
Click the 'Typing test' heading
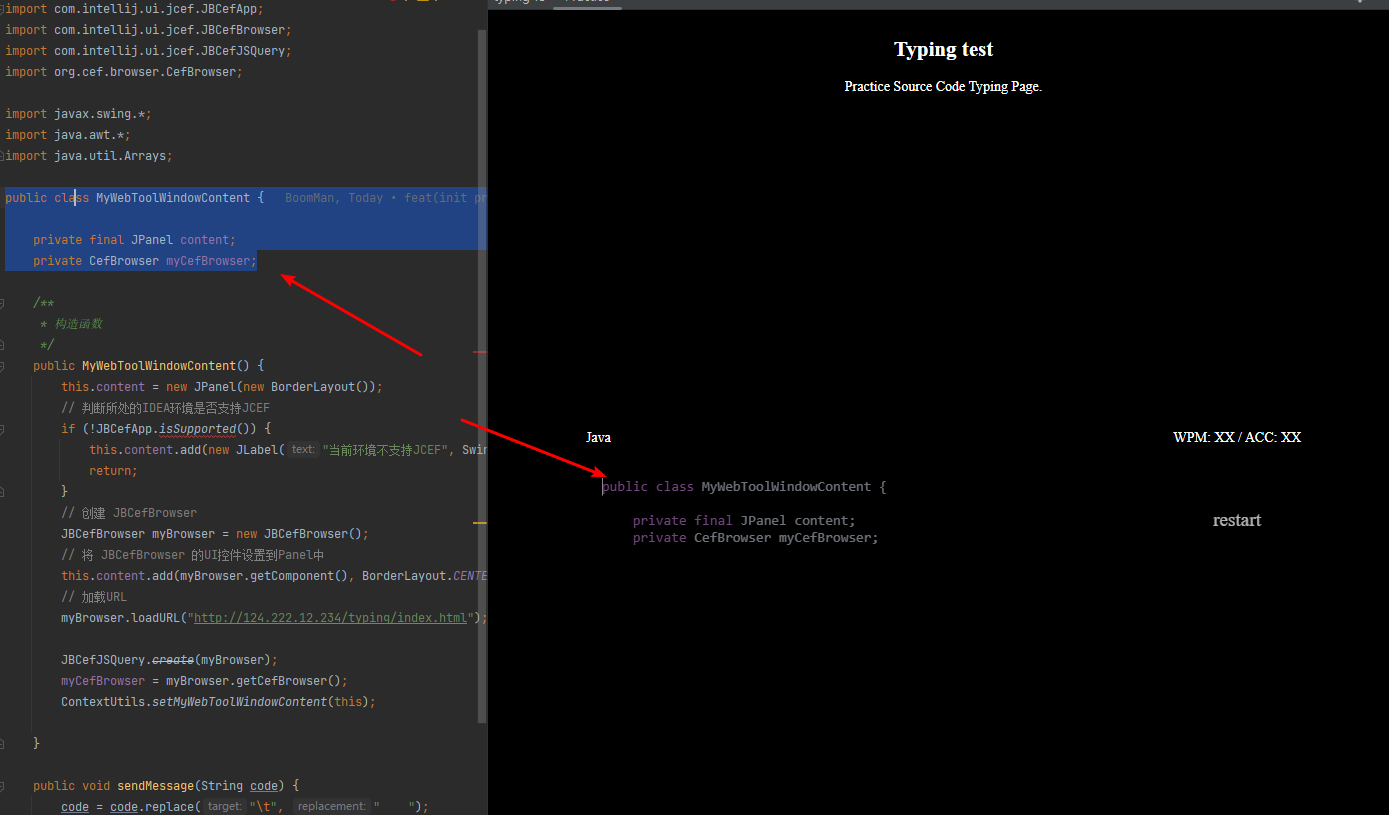point(943,49)
